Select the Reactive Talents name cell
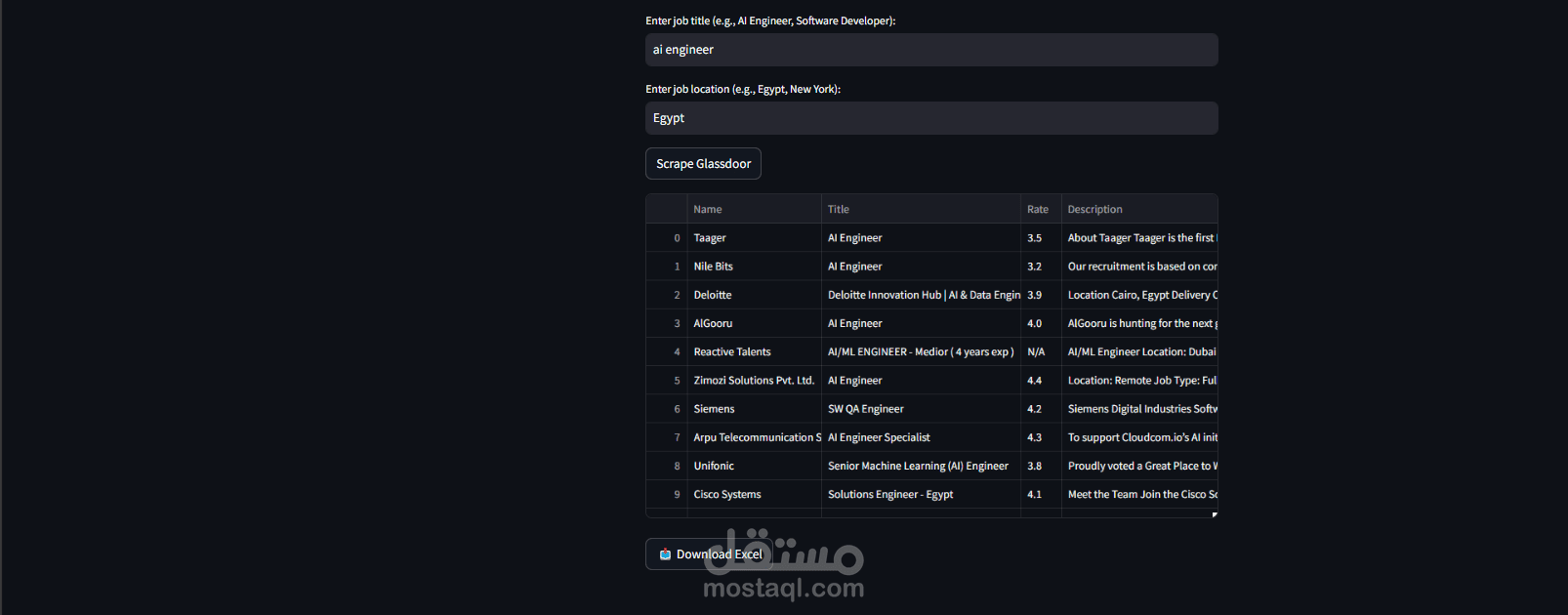Viewport: 1568px width, 615px height. [754, 351]
